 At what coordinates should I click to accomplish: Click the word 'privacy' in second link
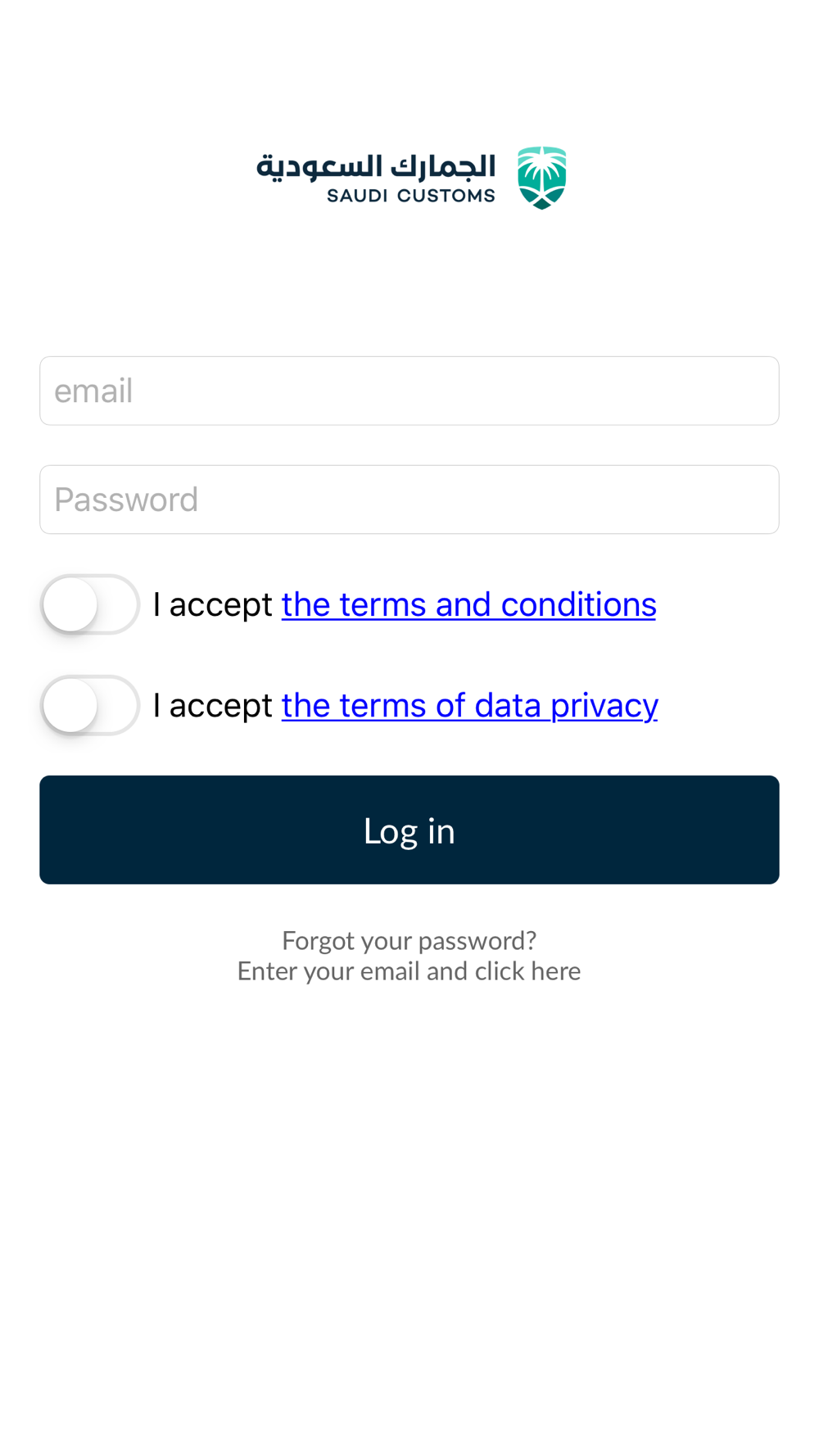click(604, 705)
